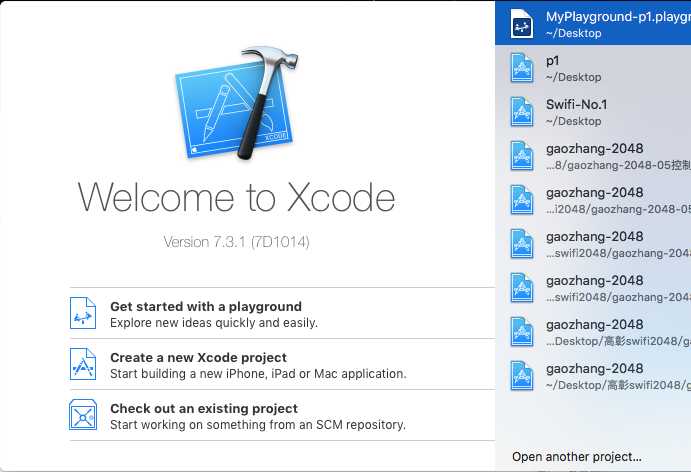
Task: Click Open another project…
Action: point(576,457)
